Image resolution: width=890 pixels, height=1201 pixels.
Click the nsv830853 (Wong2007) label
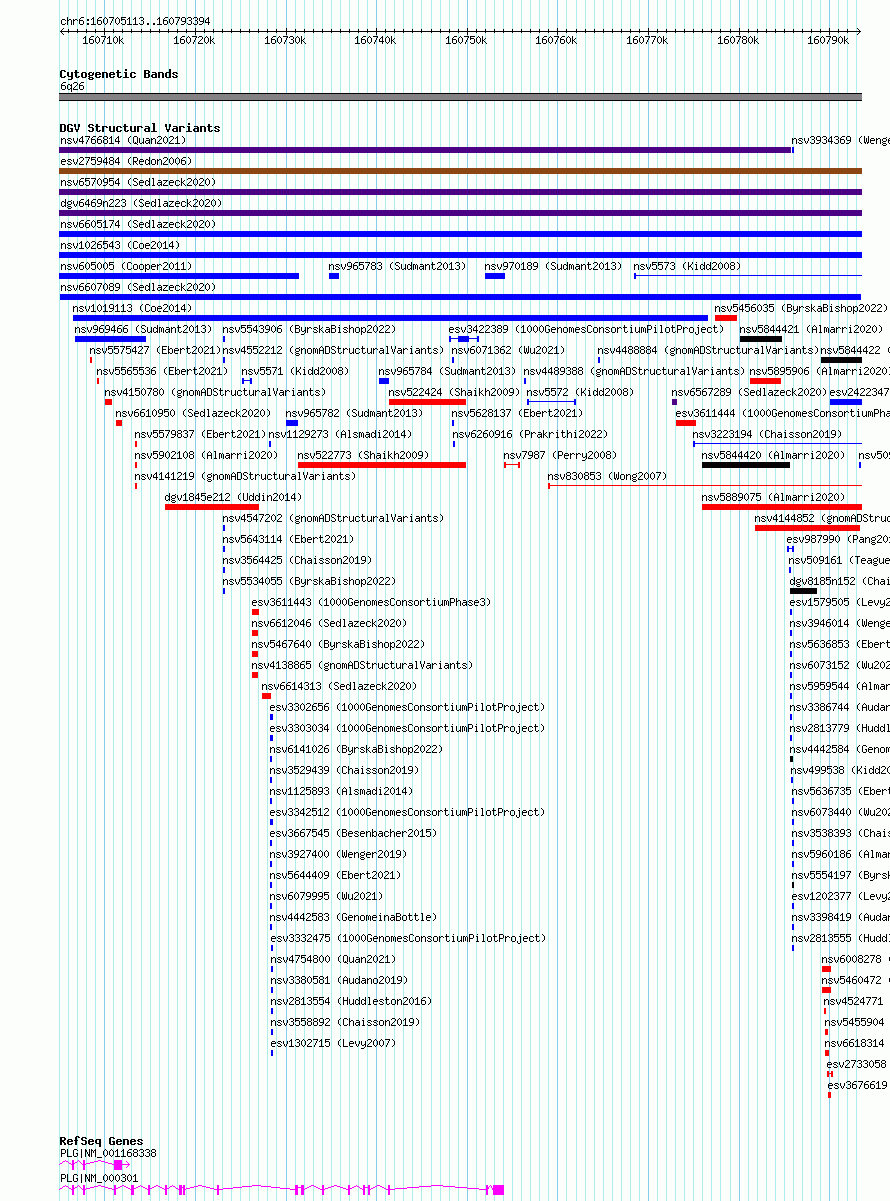(x=607, y=476)
